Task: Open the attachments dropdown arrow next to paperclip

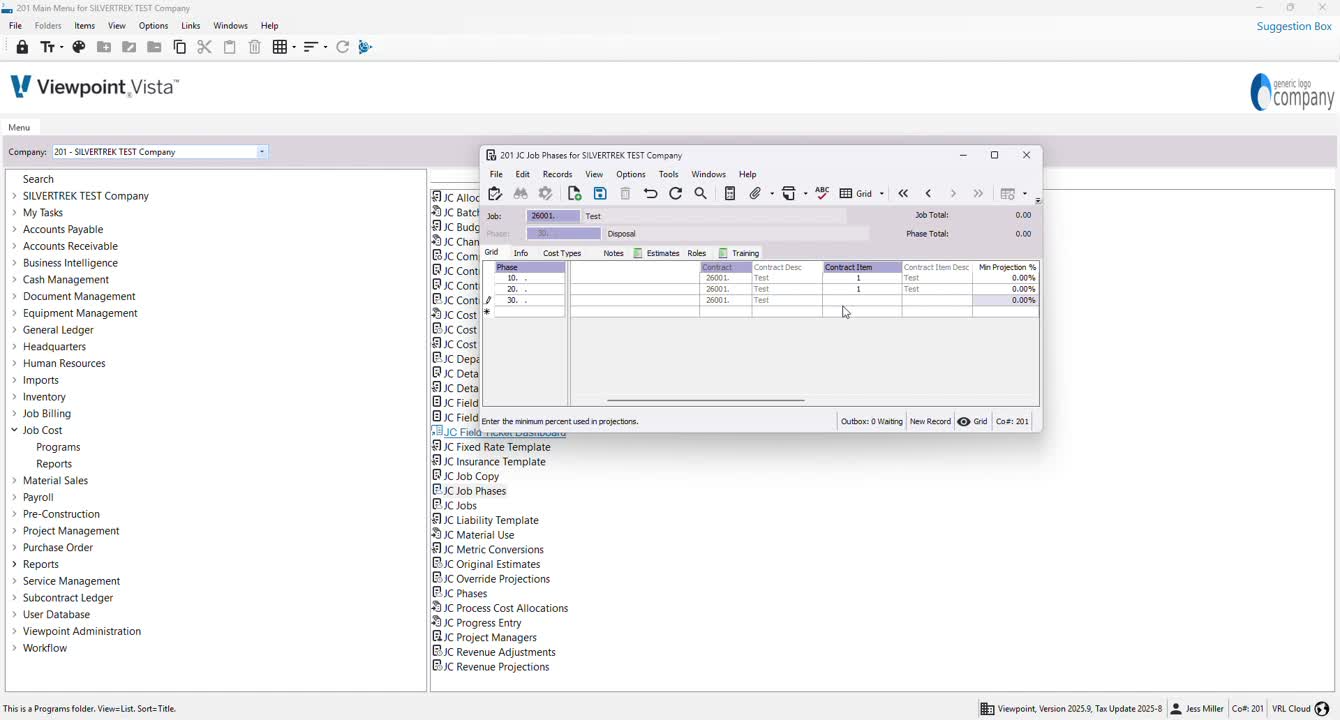Action: (x=771, y=194)
